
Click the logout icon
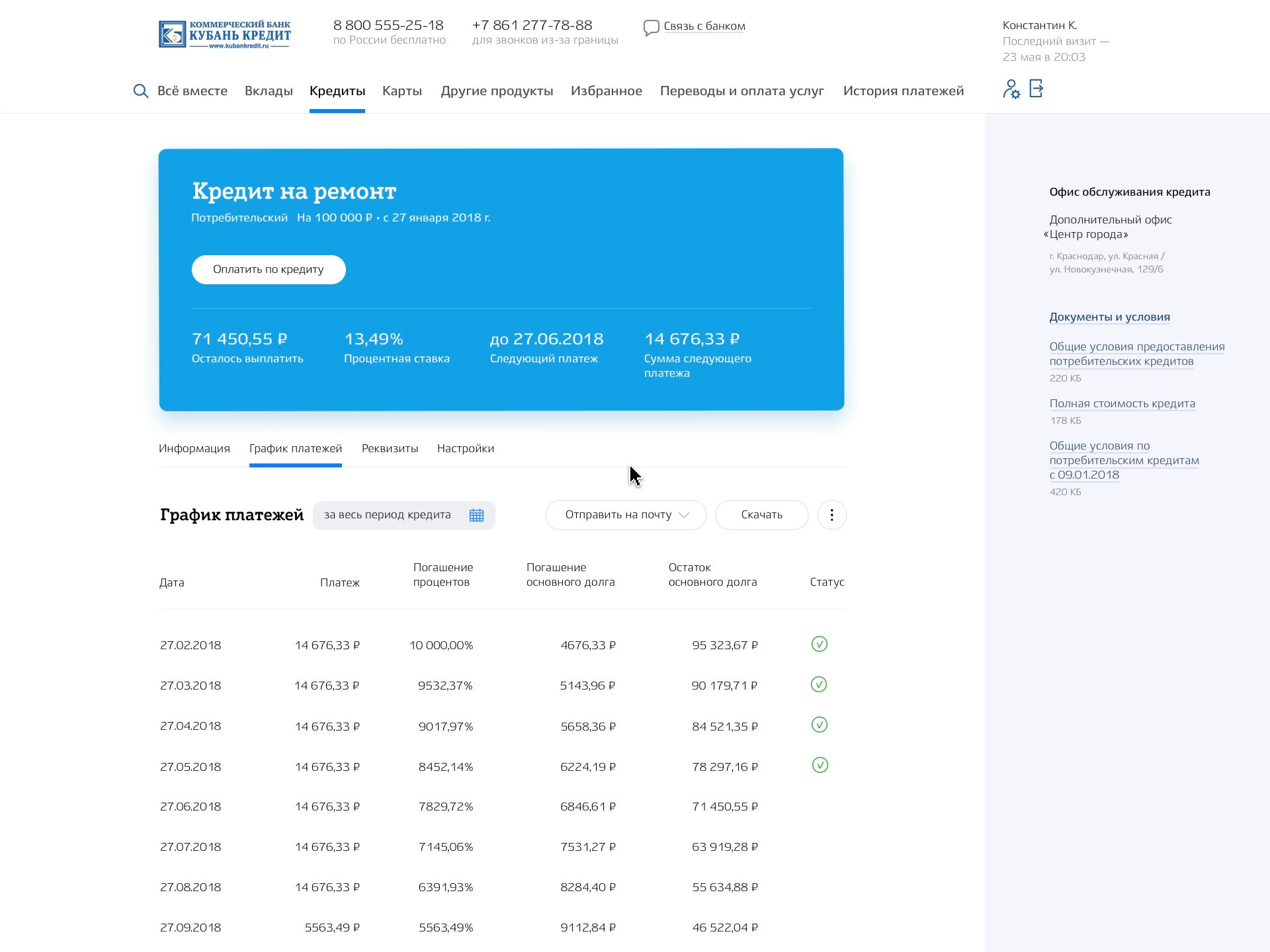pos(1037,89)
